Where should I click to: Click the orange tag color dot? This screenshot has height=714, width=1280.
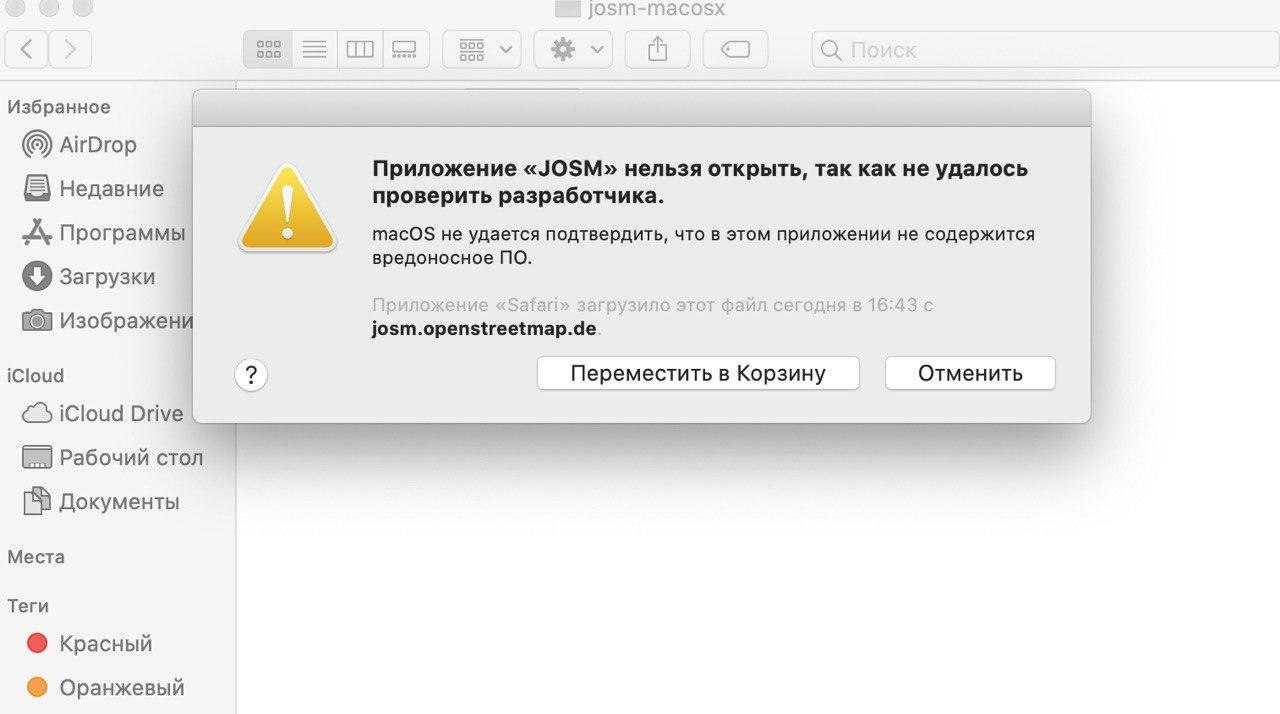point(37,687)
